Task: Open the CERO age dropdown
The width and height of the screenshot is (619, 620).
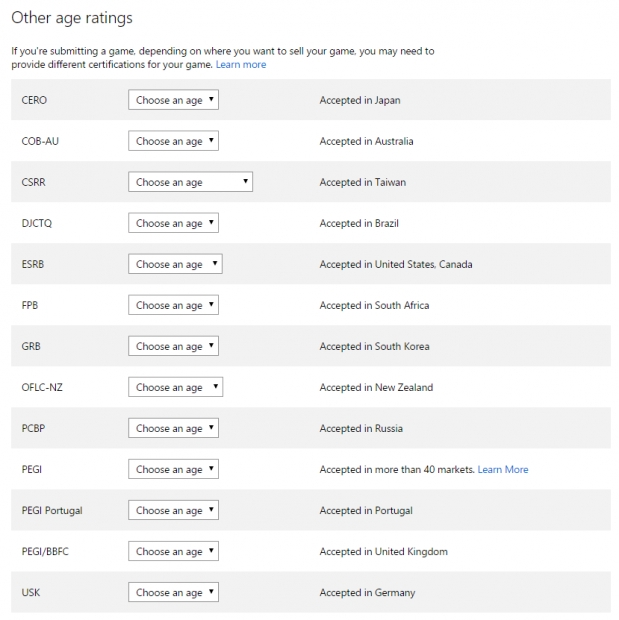Action: [x=173, y=100]
